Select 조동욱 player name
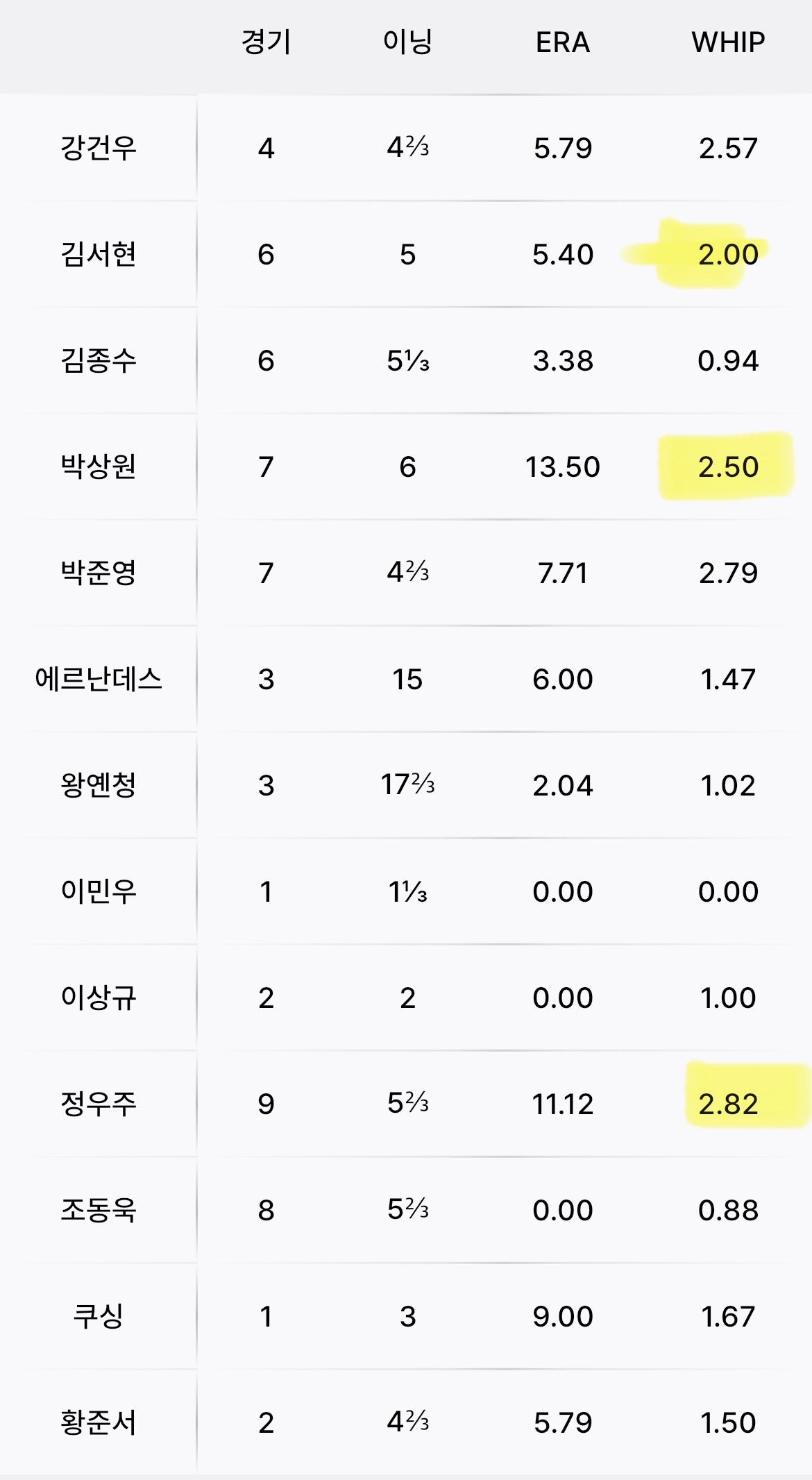Viewport: 812px width, 1480px height. 99,1210
